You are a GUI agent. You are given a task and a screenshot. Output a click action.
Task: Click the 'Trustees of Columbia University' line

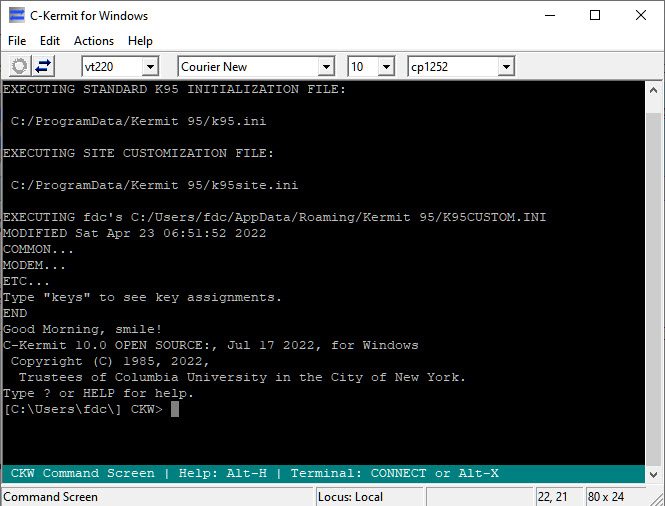click(242, 377)
